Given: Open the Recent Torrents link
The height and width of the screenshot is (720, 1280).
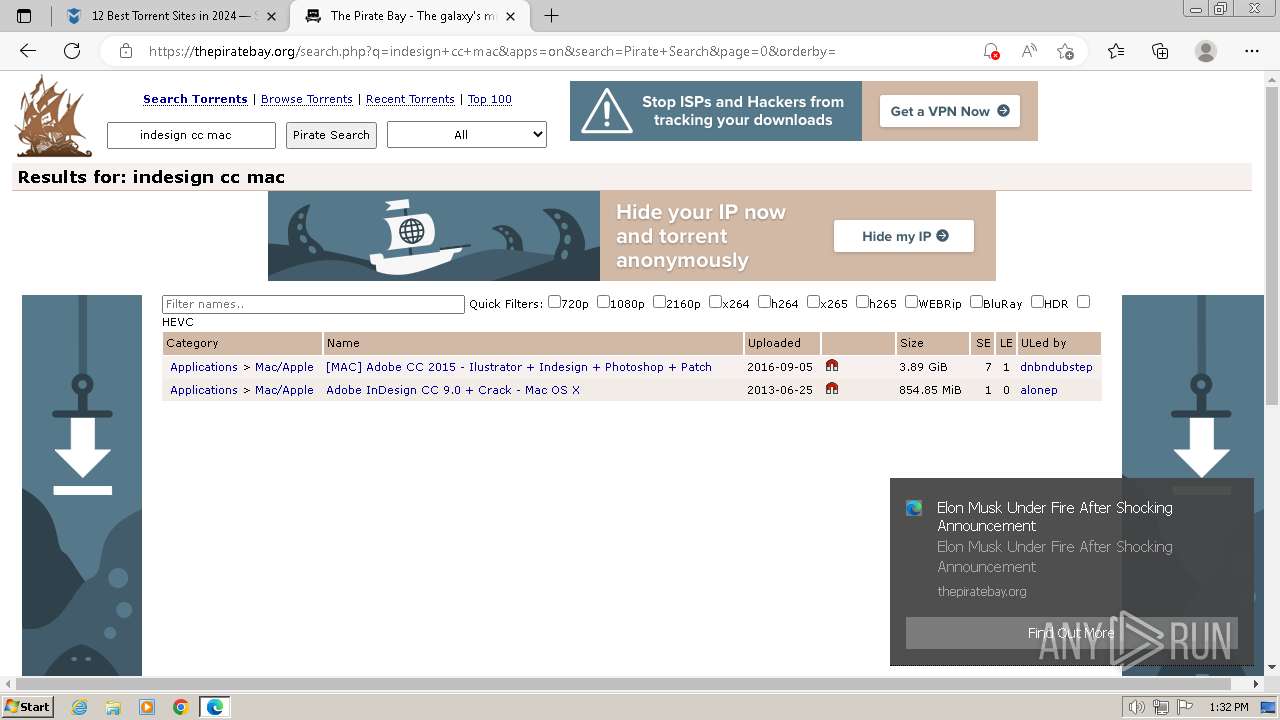Looking at the screenshot, I should click(x=410, y=99).
